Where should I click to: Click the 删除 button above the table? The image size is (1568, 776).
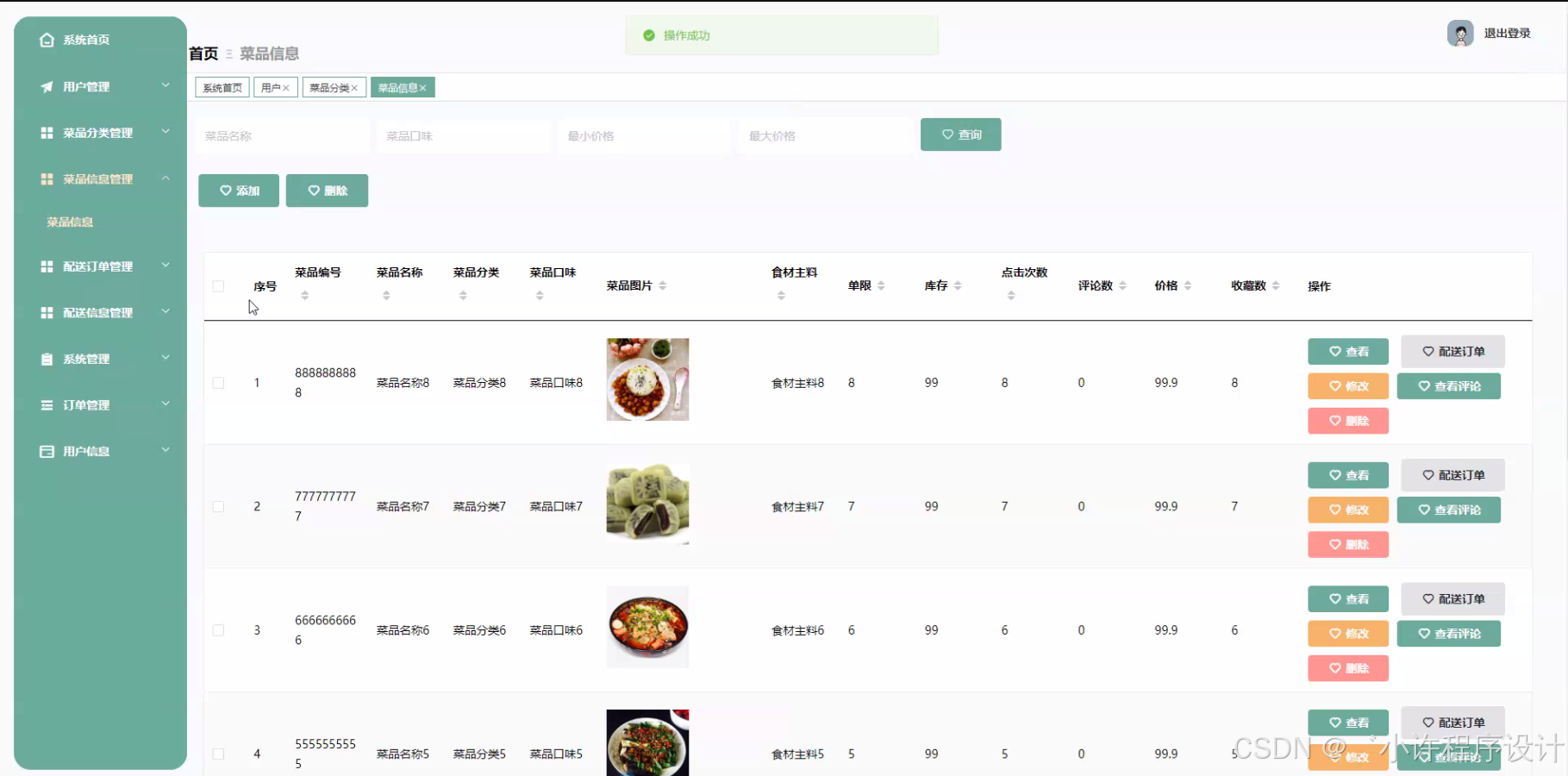click(327, 191)
